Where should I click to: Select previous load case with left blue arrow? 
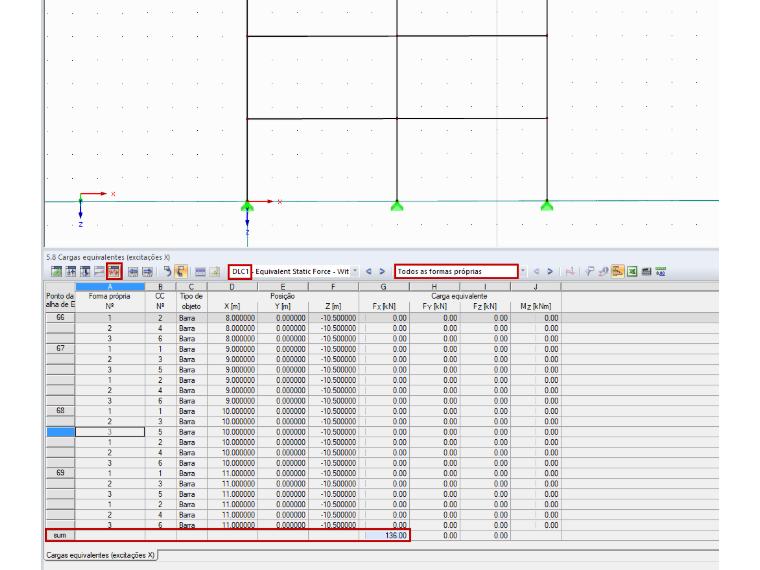[369, 271]
